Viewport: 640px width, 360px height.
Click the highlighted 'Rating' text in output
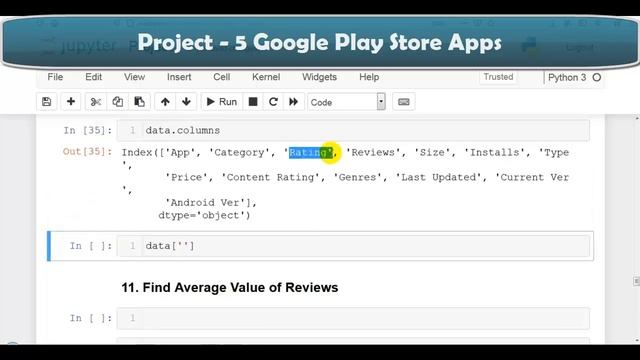pyautogui.click(x=311, y=153)
